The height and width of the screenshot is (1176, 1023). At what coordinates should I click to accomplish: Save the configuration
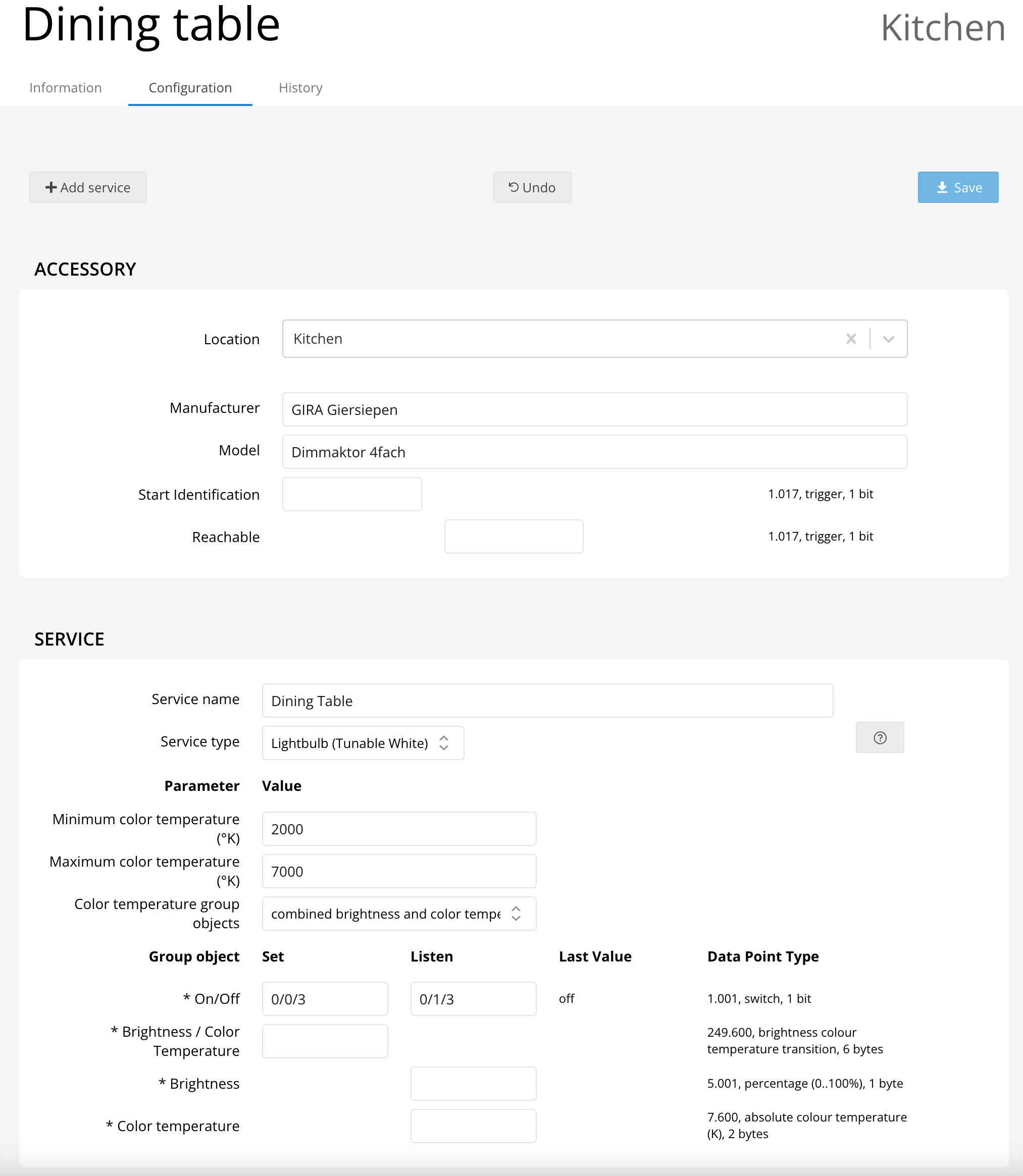(x=957, y=188)
